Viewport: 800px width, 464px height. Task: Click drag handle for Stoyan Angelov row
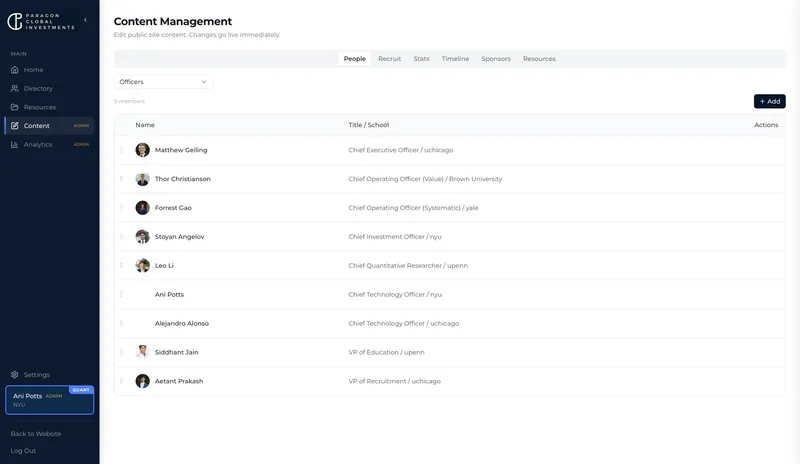pyautogui.click(x=121, y=236)
